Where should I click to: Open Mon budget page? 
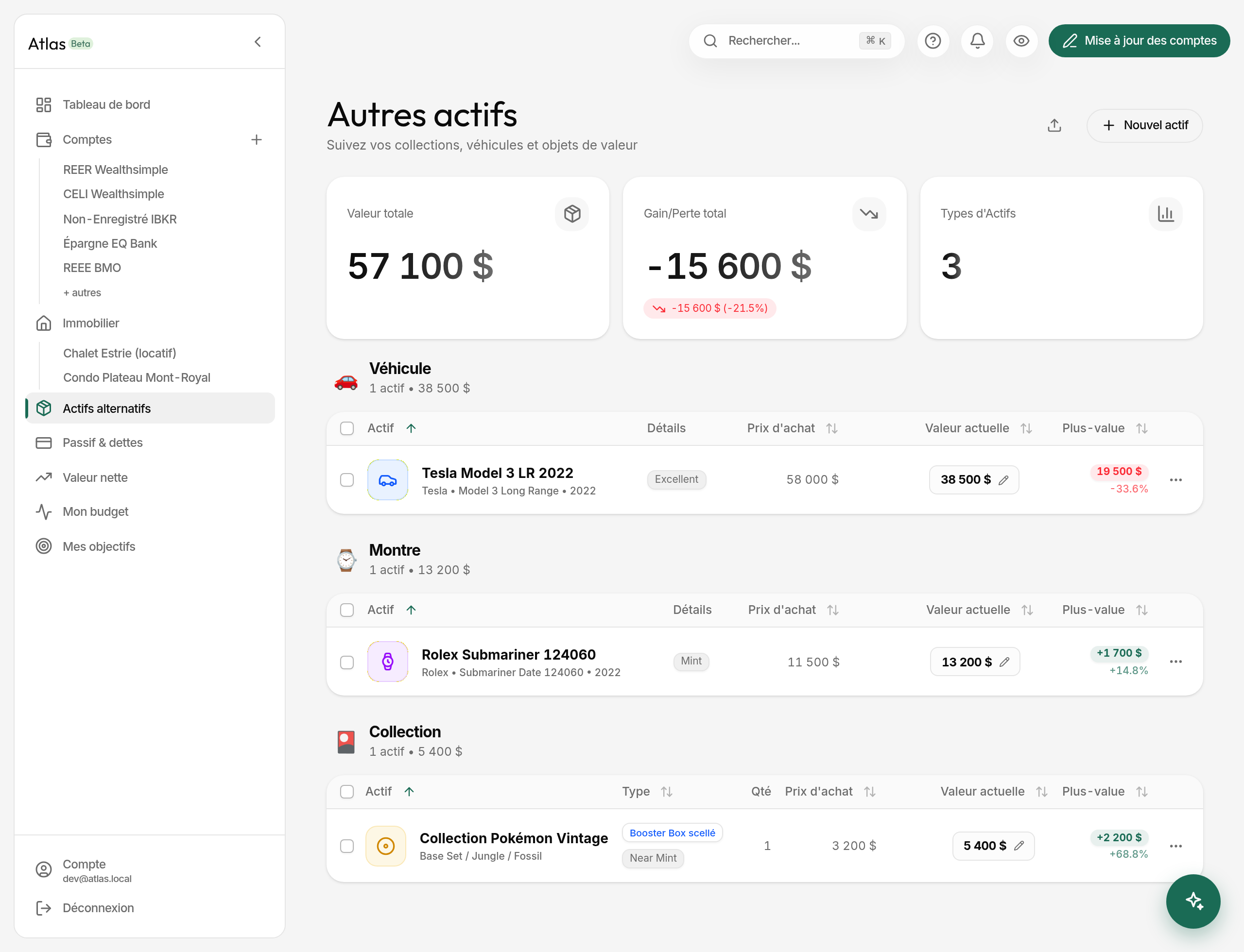pos(150,512)
